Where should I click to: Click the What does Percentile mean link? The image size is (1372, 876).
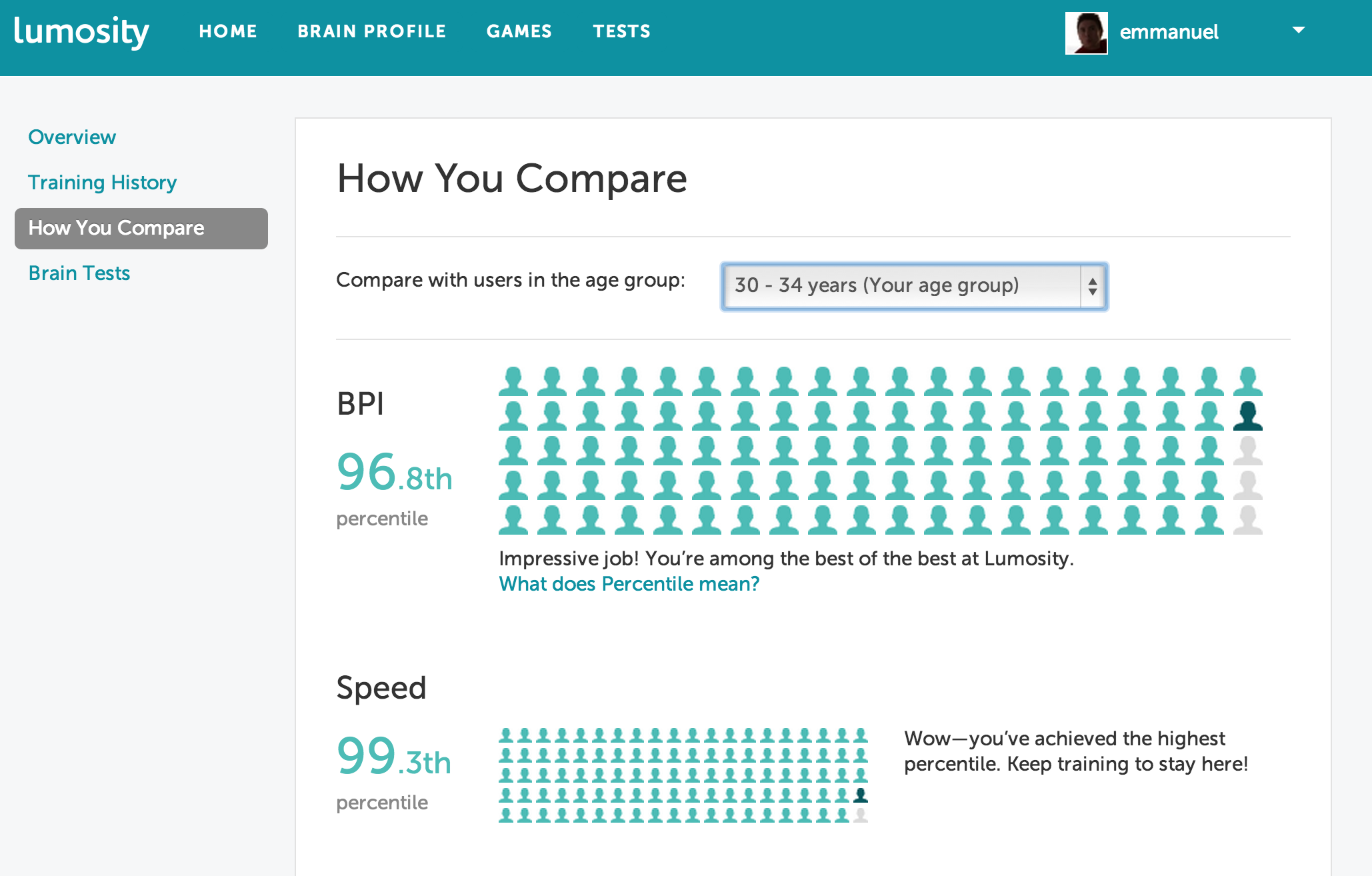pos(629,584)
